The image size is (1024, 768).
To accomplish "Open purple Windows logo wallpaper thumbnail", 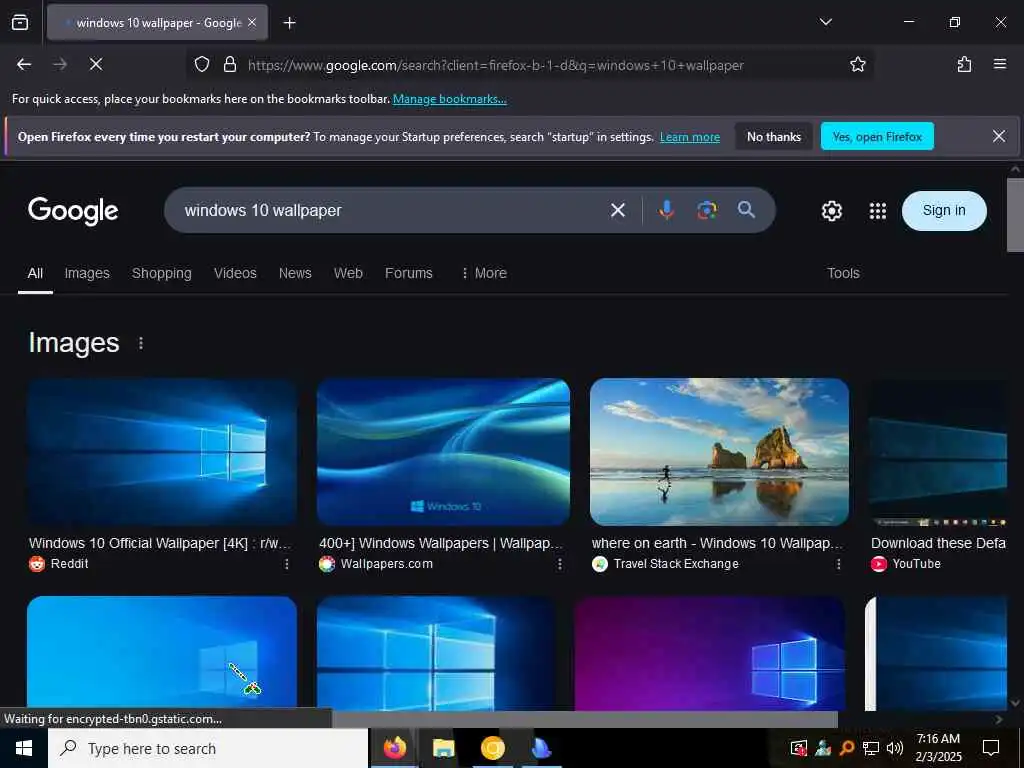I will point(709,653).
